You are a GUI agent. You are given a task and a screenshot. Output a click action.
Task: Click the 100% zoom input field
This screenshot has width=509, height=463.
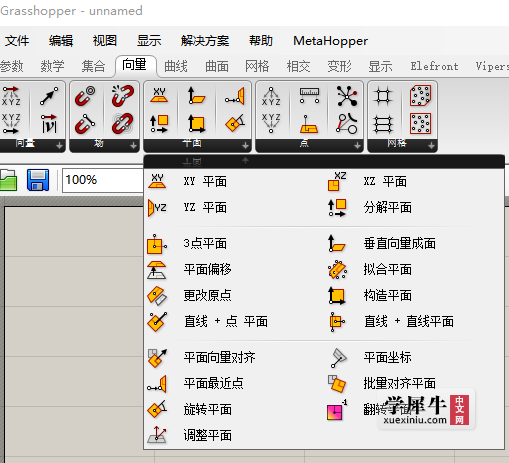pyautogui.click(x=103, y=180)
